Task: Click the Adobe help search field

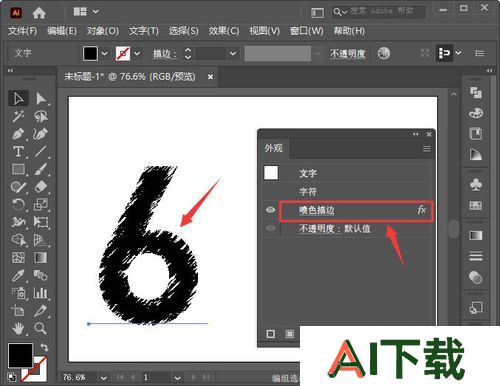Action: coord(379,12)
